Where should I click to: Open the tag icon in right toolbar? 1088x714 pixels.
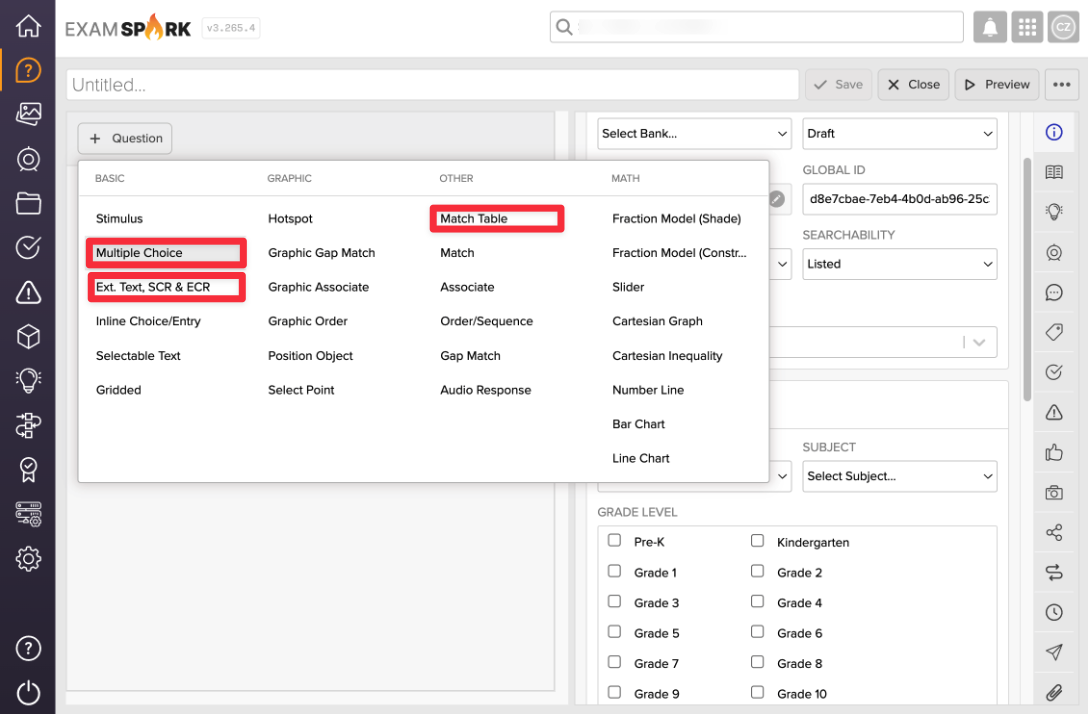[x=1054, y=332]
